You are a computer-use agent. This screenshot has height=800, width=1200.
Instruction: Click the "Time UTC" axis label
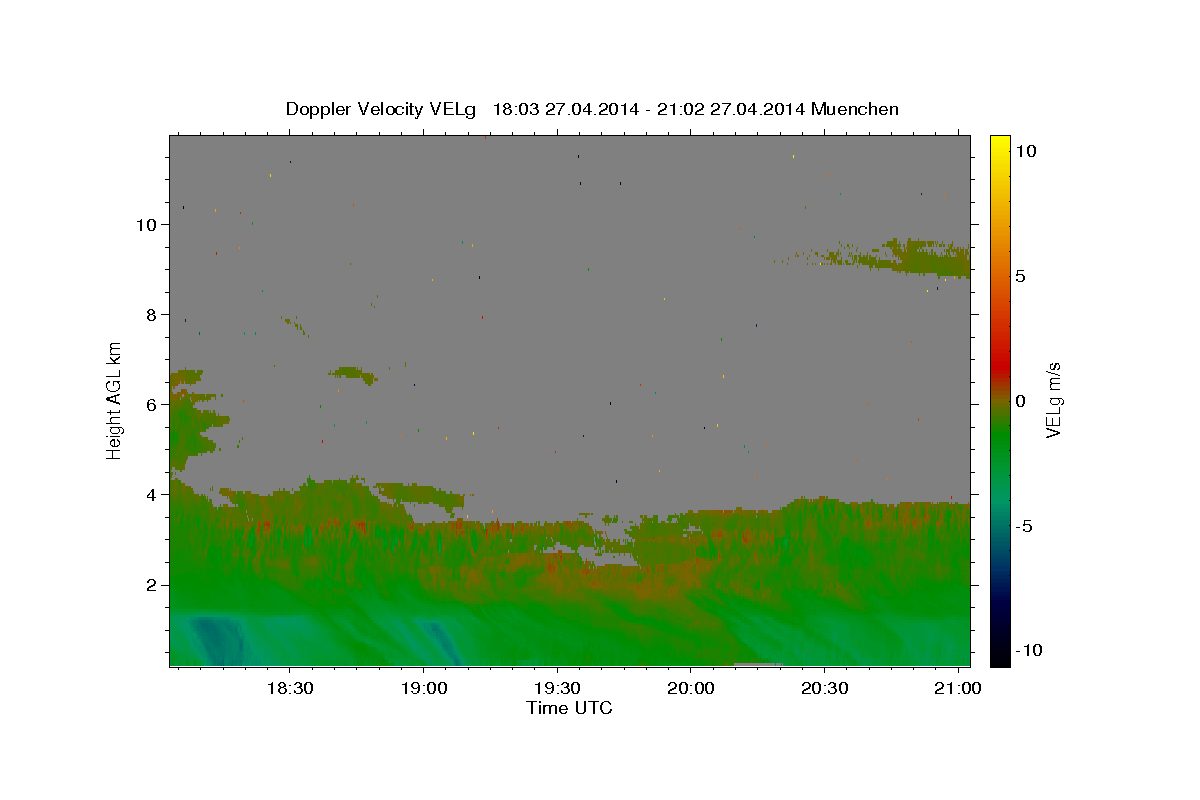click(569, 708)
